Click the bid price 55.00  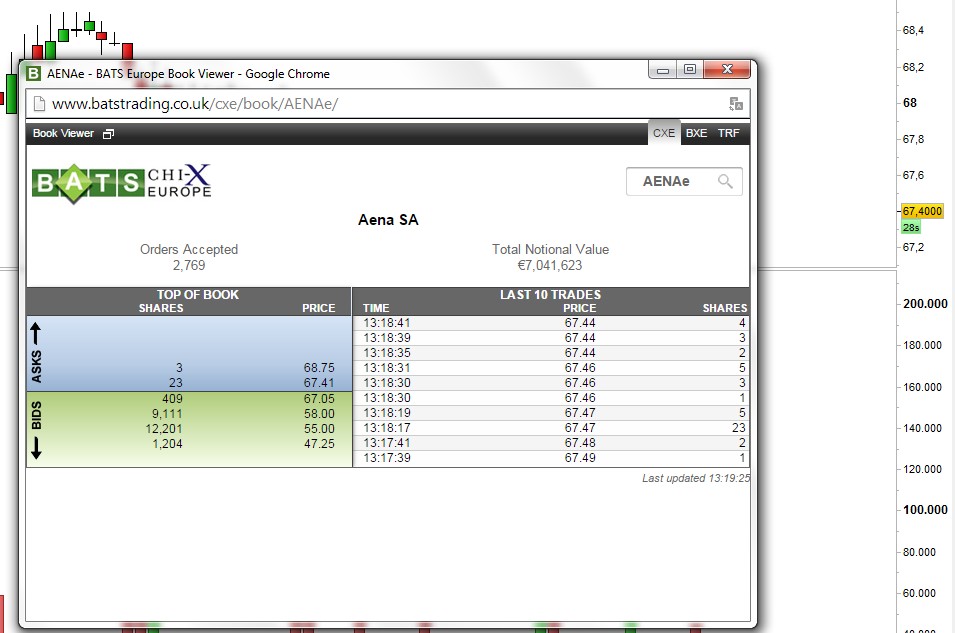pos(319,429)
